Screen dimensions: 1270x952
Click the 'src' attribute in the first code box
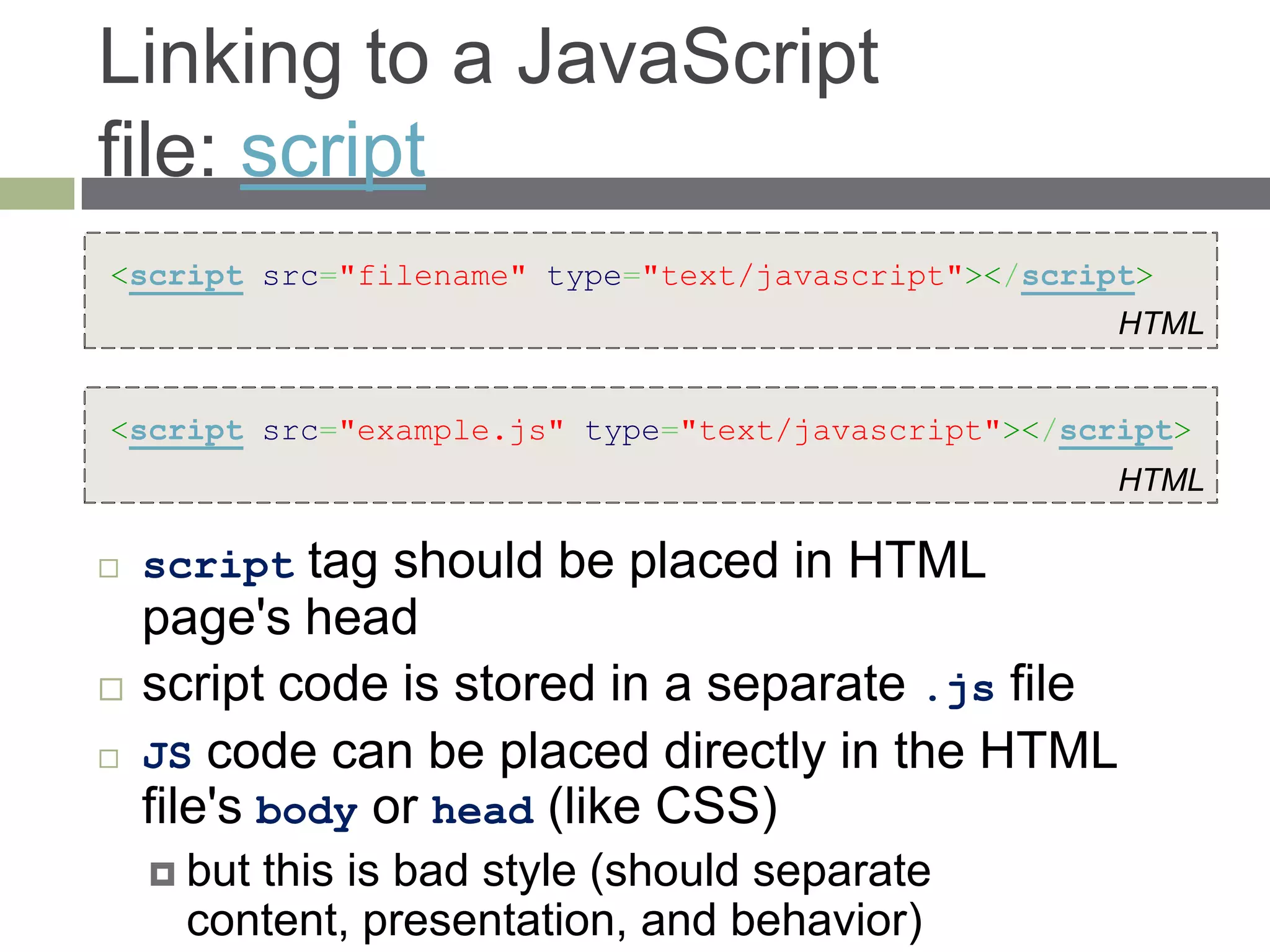290,277
